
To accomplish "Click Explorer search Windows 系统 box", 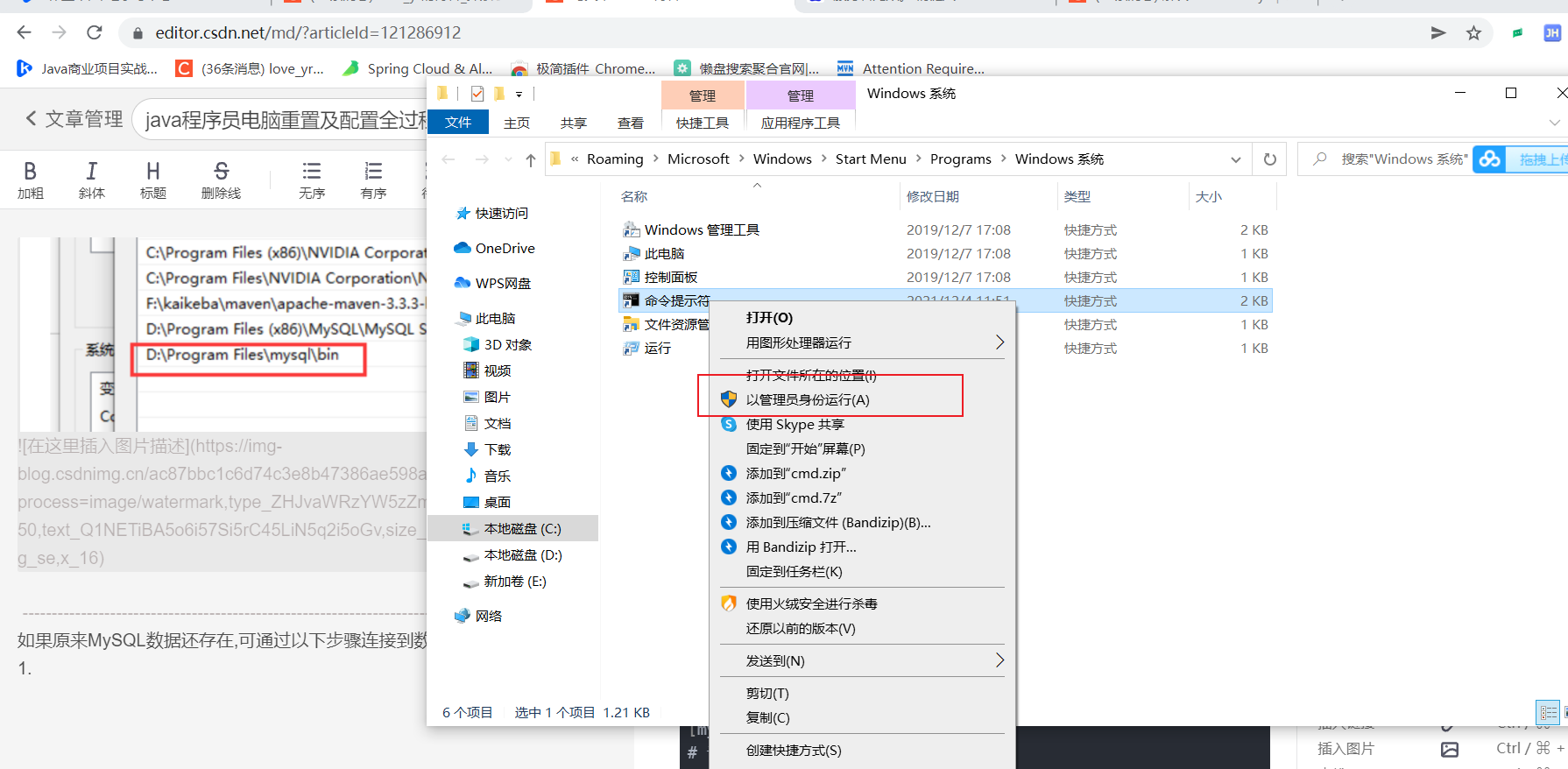I will tap(1403, 159).
